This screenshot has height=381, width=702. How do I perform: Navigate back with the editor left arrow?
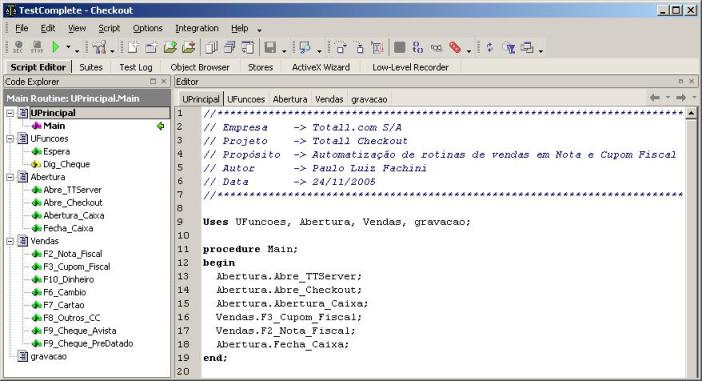655,98
